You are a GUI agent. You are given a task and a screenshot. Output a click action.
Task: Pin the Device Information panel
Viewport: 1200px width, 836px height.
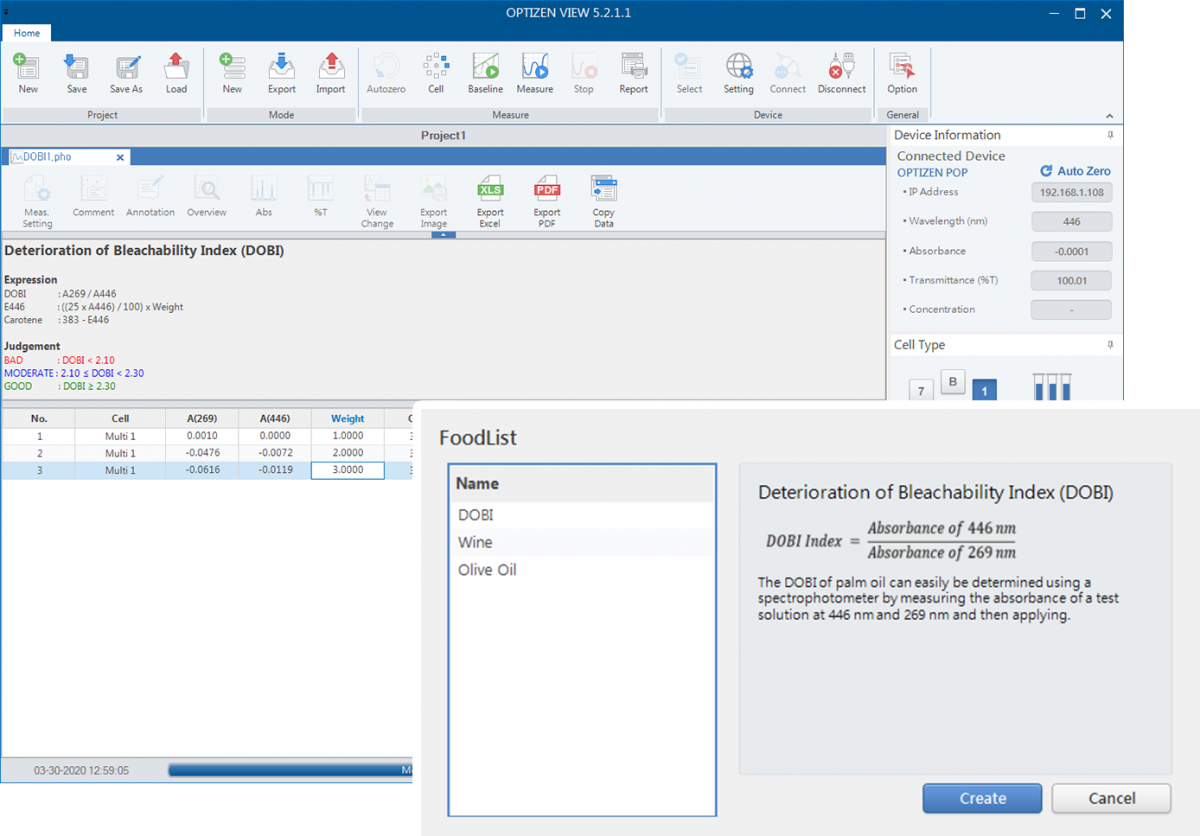click(x=1110, y=135)
